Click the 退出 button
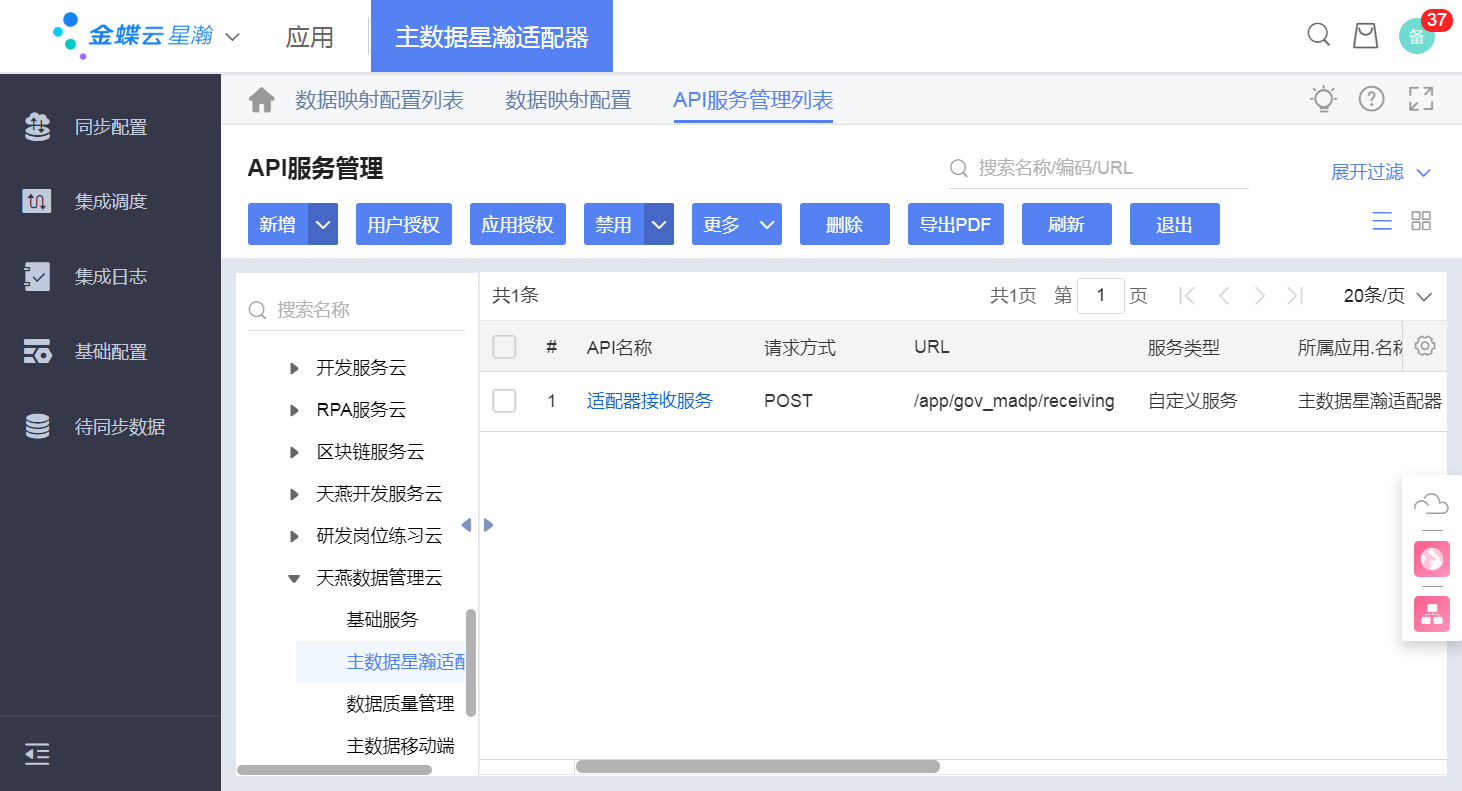This screenshot has height=791, width=1462. click(x=1175, y=224)
